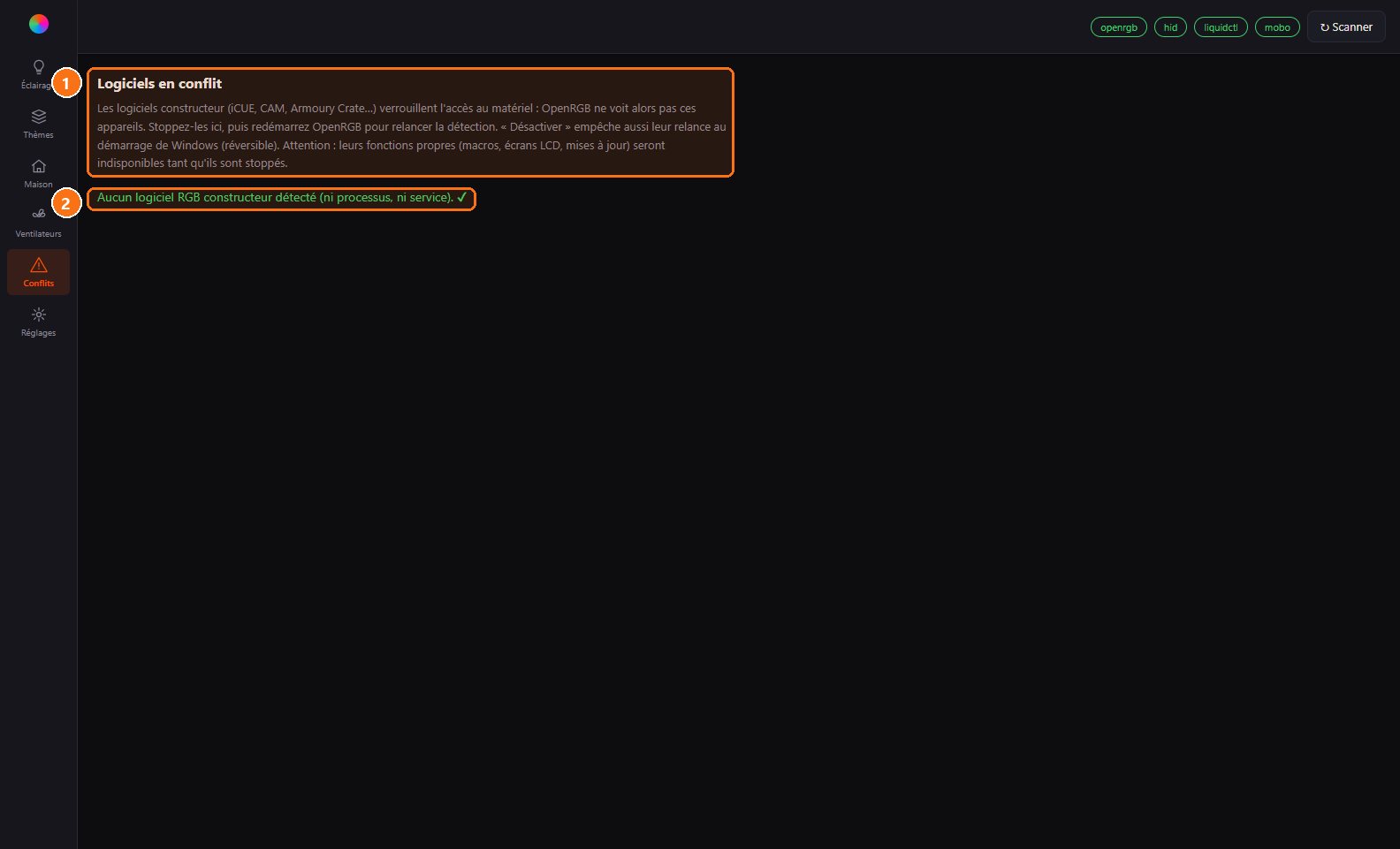Click the hid status badge
This screenshot has height=849, width=1400.
click(1170, 27)
